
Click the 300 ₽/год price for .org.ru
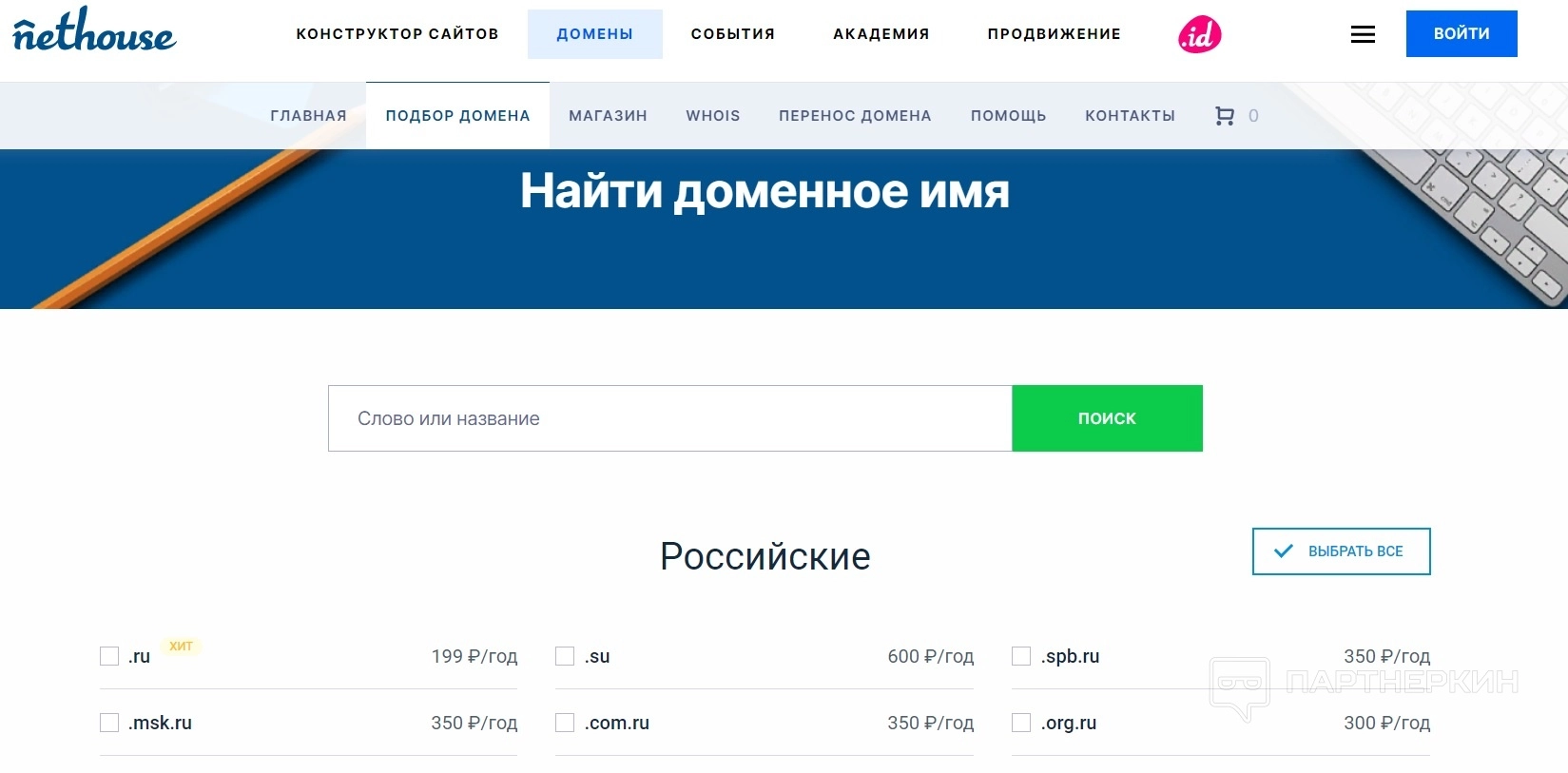click(1386, 723)
